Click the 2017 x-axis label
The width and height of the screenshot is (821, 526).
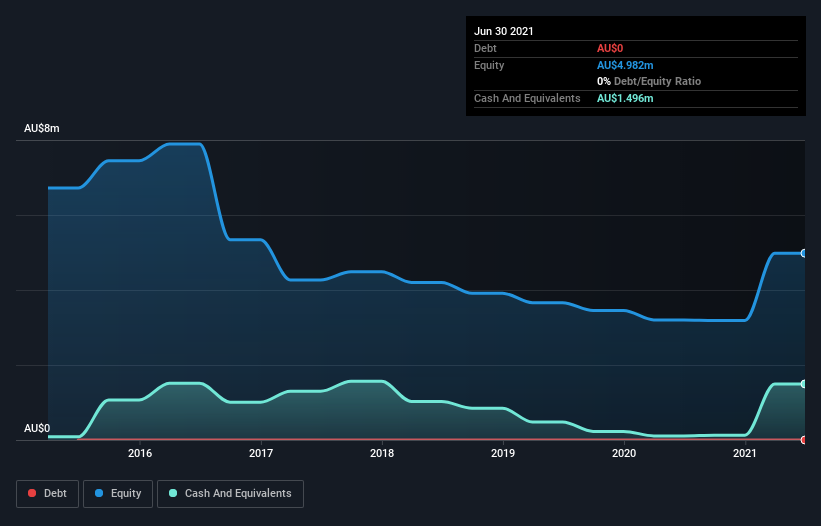point(261,453)
